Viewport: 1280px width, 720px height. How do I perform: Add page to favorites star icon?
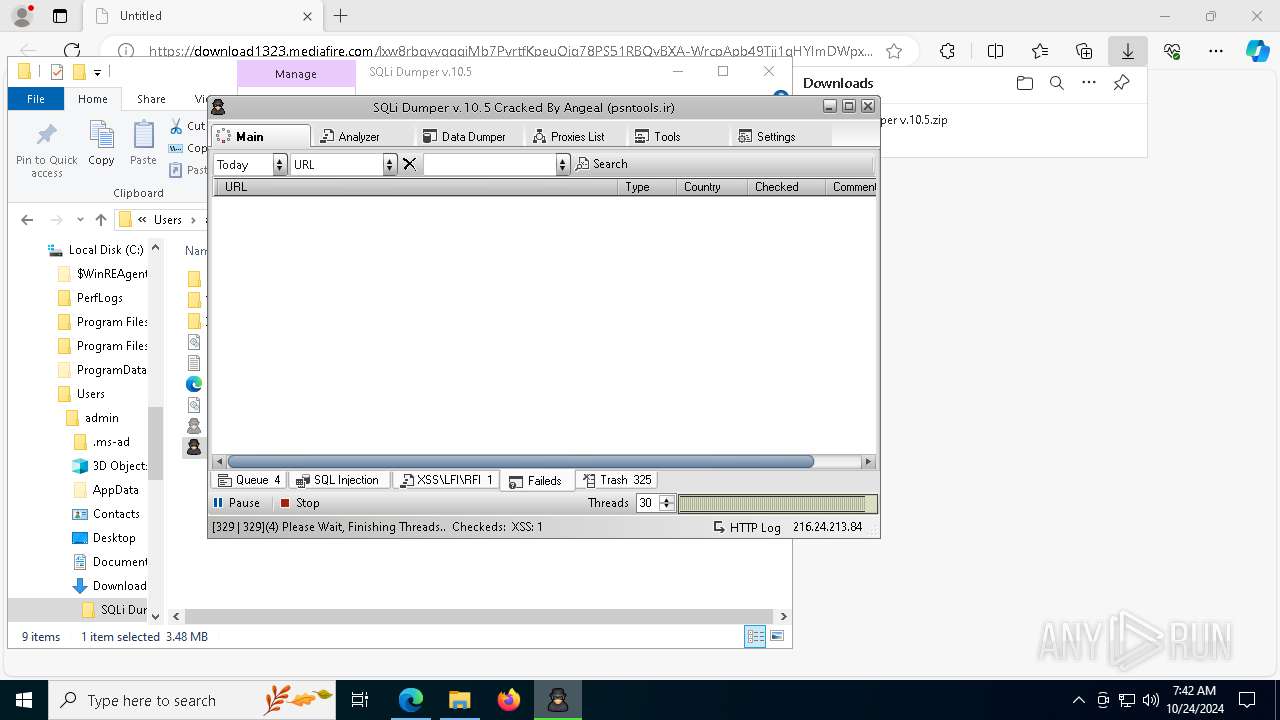(x=894, y=51)
